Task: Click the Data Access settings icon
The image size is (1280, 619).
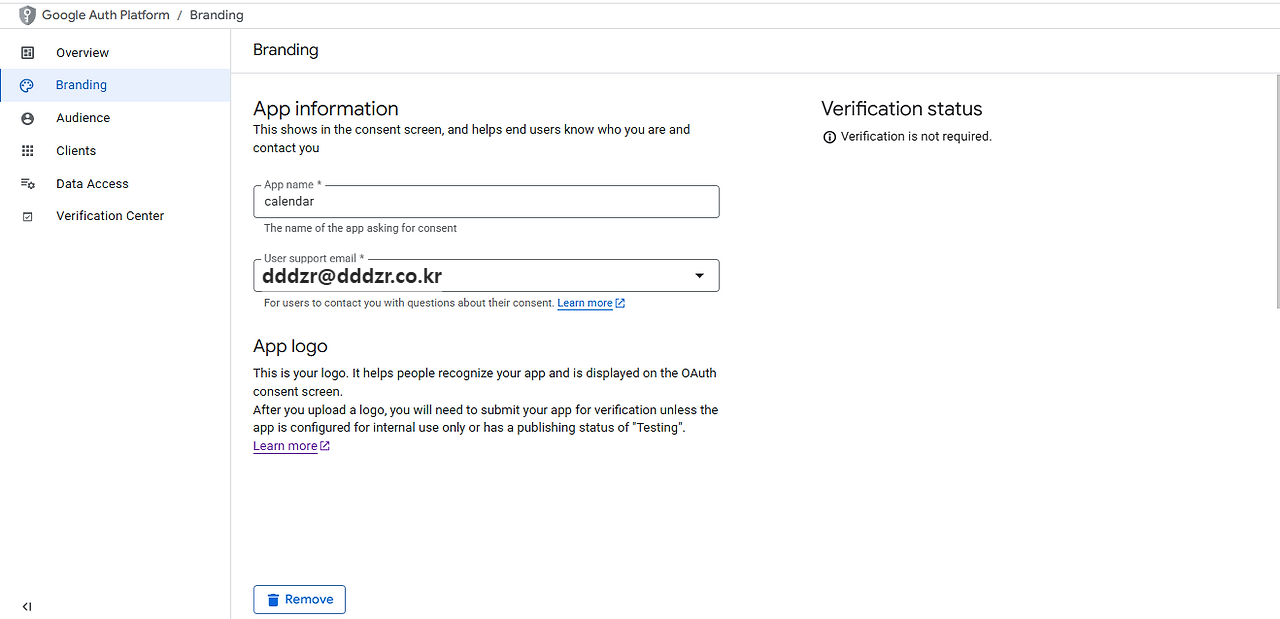Action: [x=28, y=184]
